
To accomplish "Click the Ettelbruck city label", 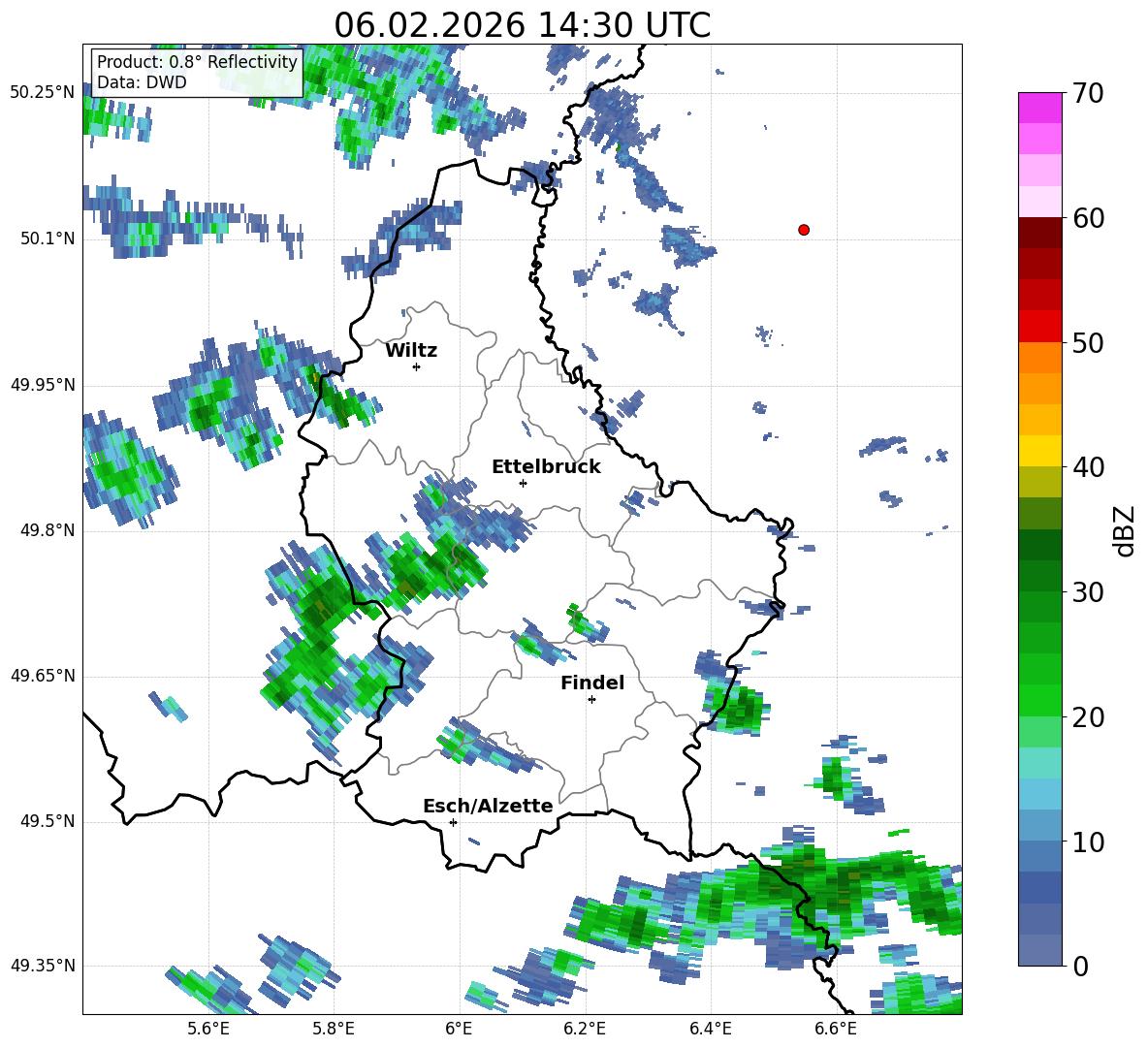I will 546,467.
